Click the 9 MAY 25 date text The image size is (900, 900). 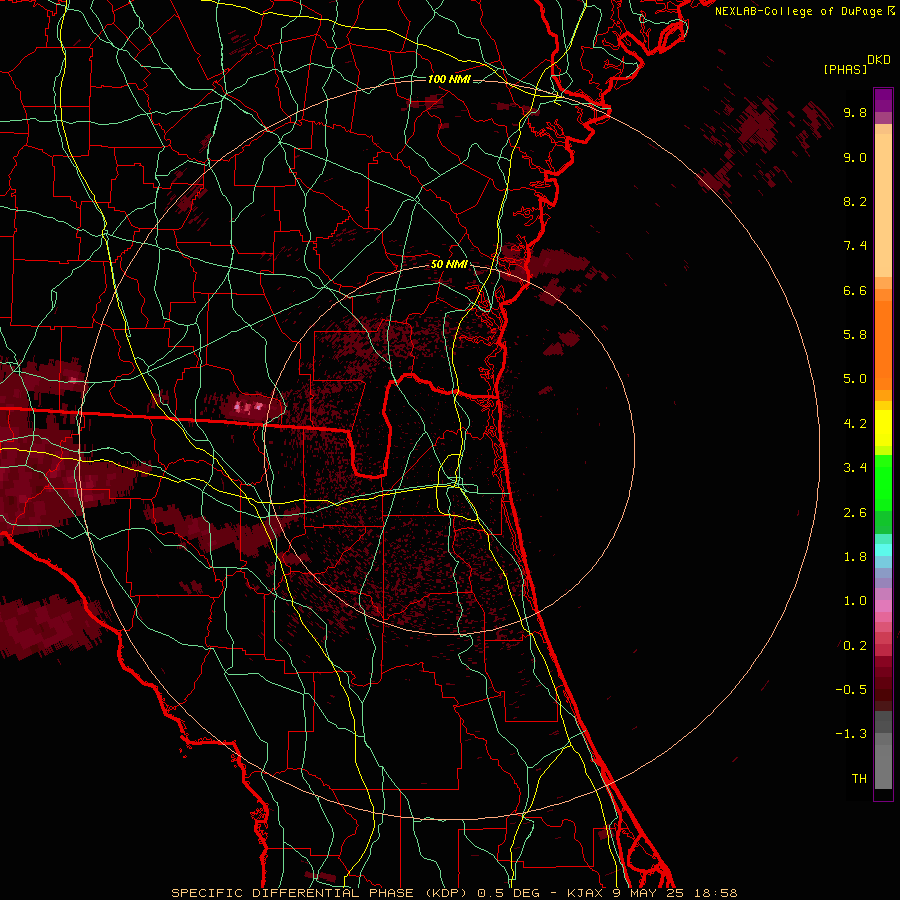(x=646, y=893)
